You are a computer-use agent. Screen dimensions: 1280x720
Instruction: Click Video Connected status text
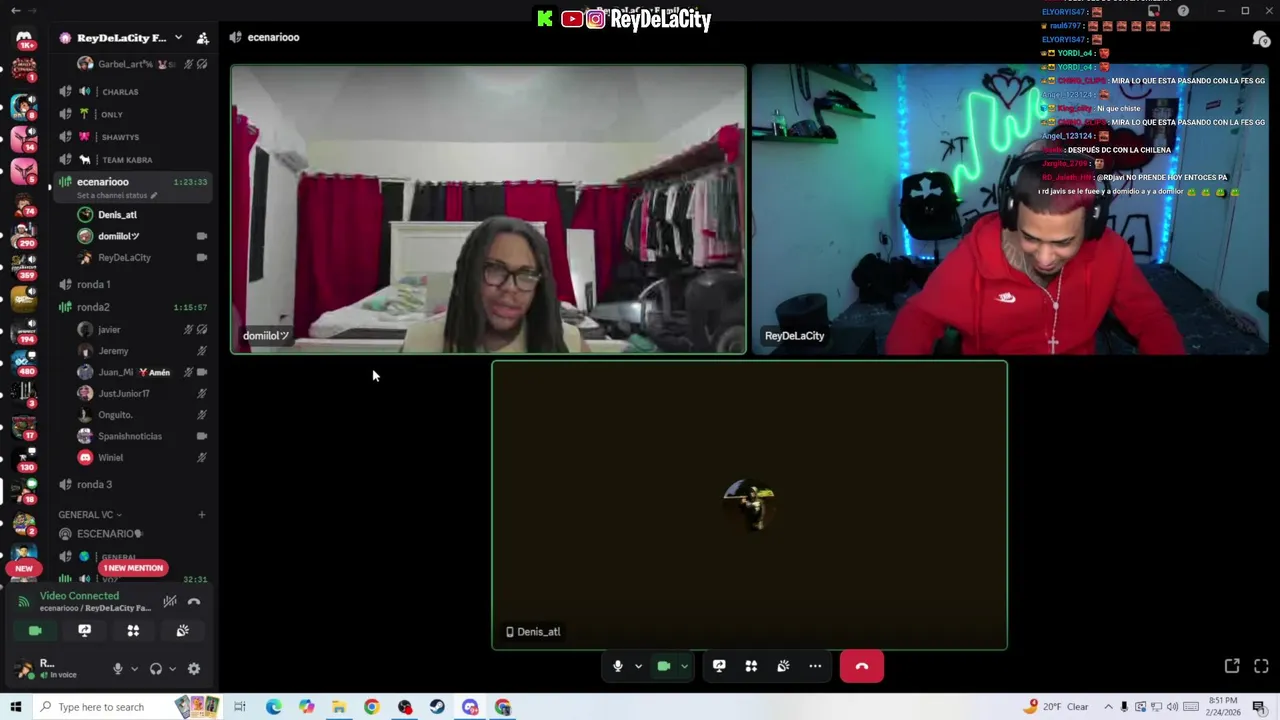pos(79,596)
